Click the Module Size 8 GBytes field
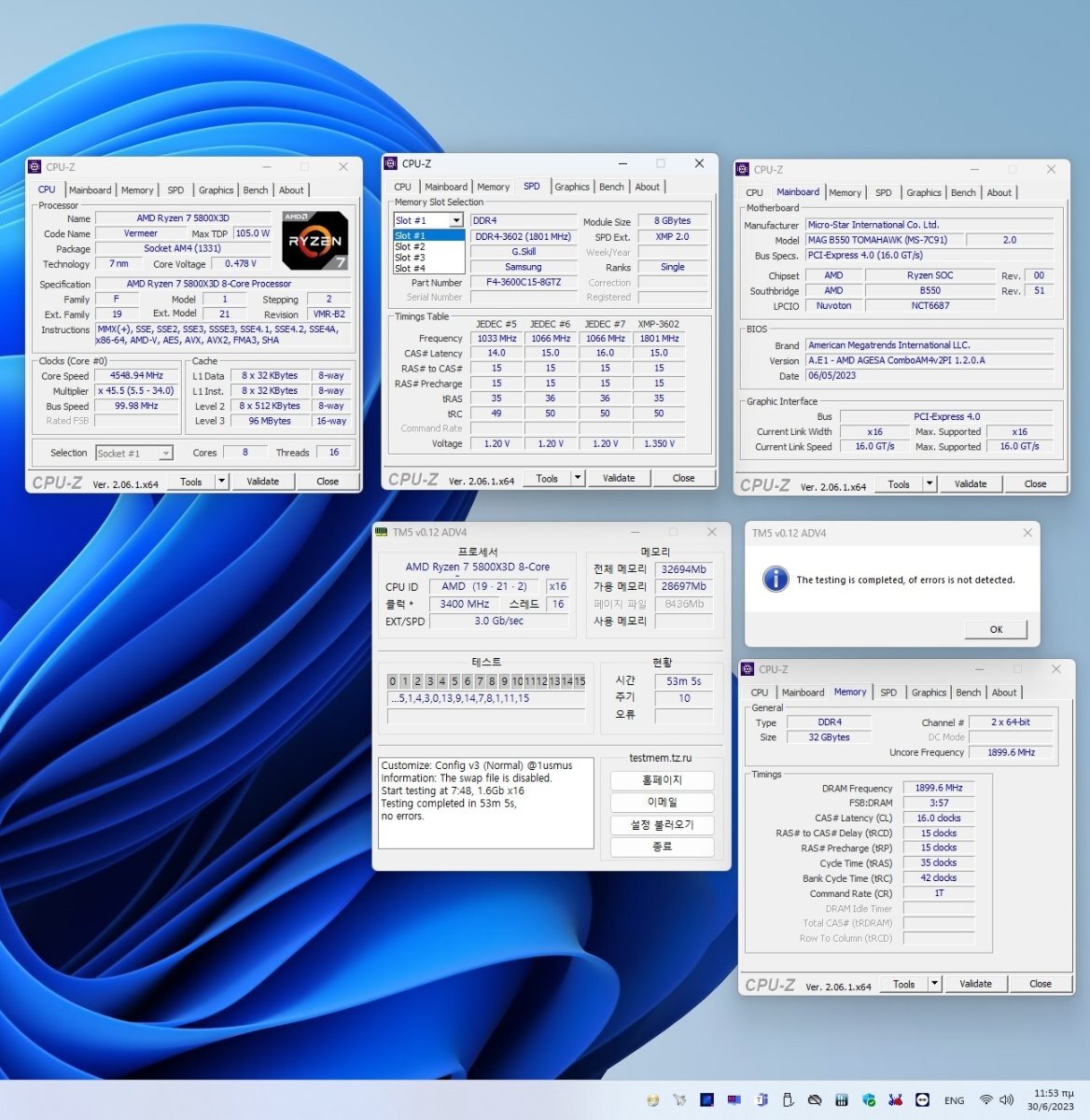 pos(672,221)
